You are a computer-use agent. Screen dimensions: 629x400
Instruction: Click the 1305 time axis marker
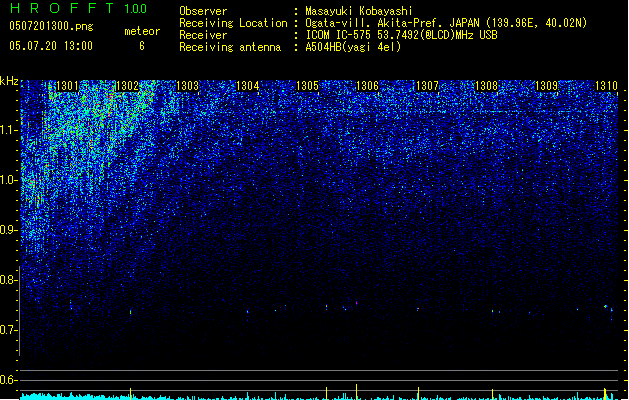pyautogui.click(x=307, y=86)
